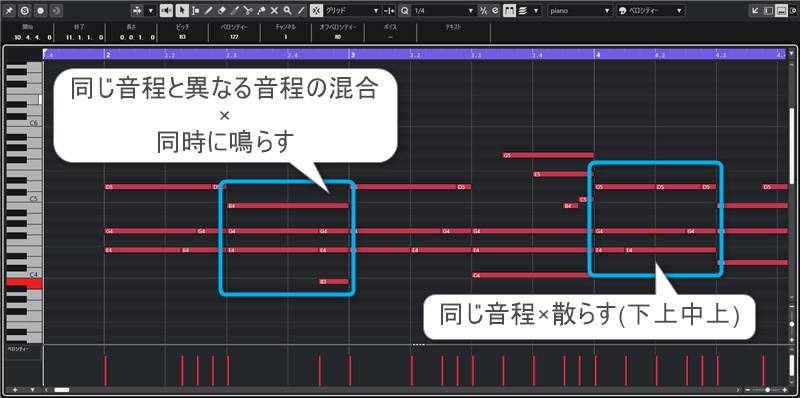This screenshot has width=800, height=398.
Task: Select the Erase tool
Action: (221, 10)
